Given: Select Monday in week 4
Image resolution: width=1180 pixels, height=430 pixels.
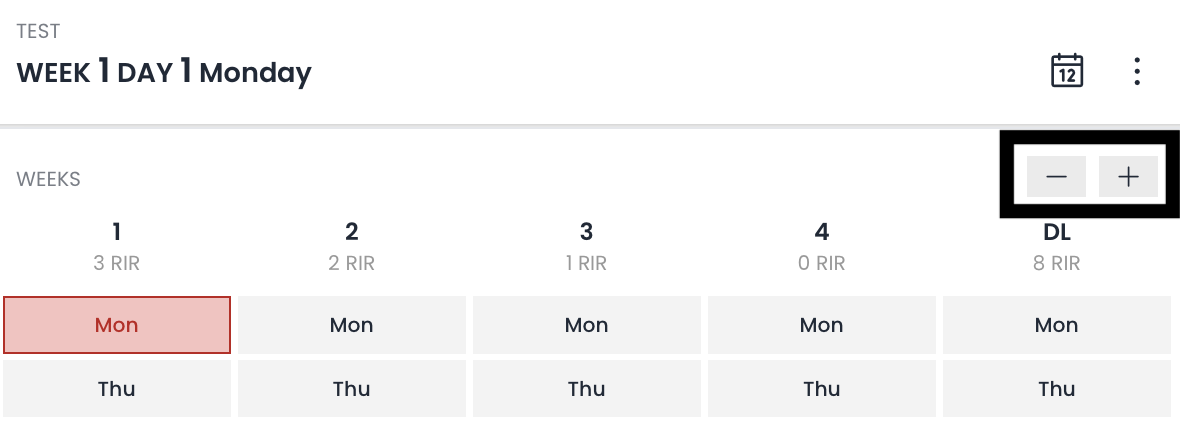Looking at the screenshot, I should [x=822, y=325].
